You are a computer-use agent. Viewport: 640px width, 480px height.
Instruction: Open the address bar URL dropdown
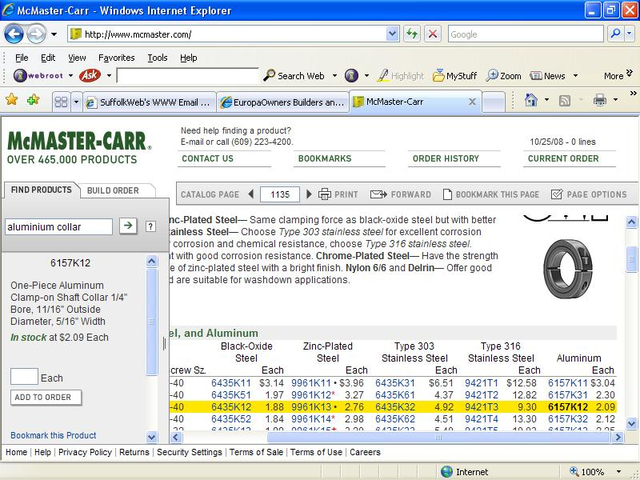pyautogui.click(x=393, y=34)
